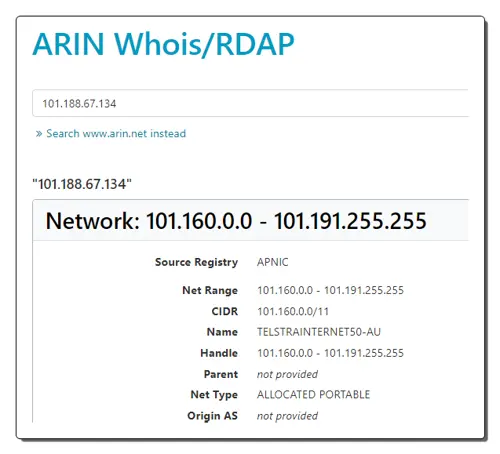Viewport: 500px width, 454px height.
Task: Click the Source Registry label
Action: (x=196, y=262)
